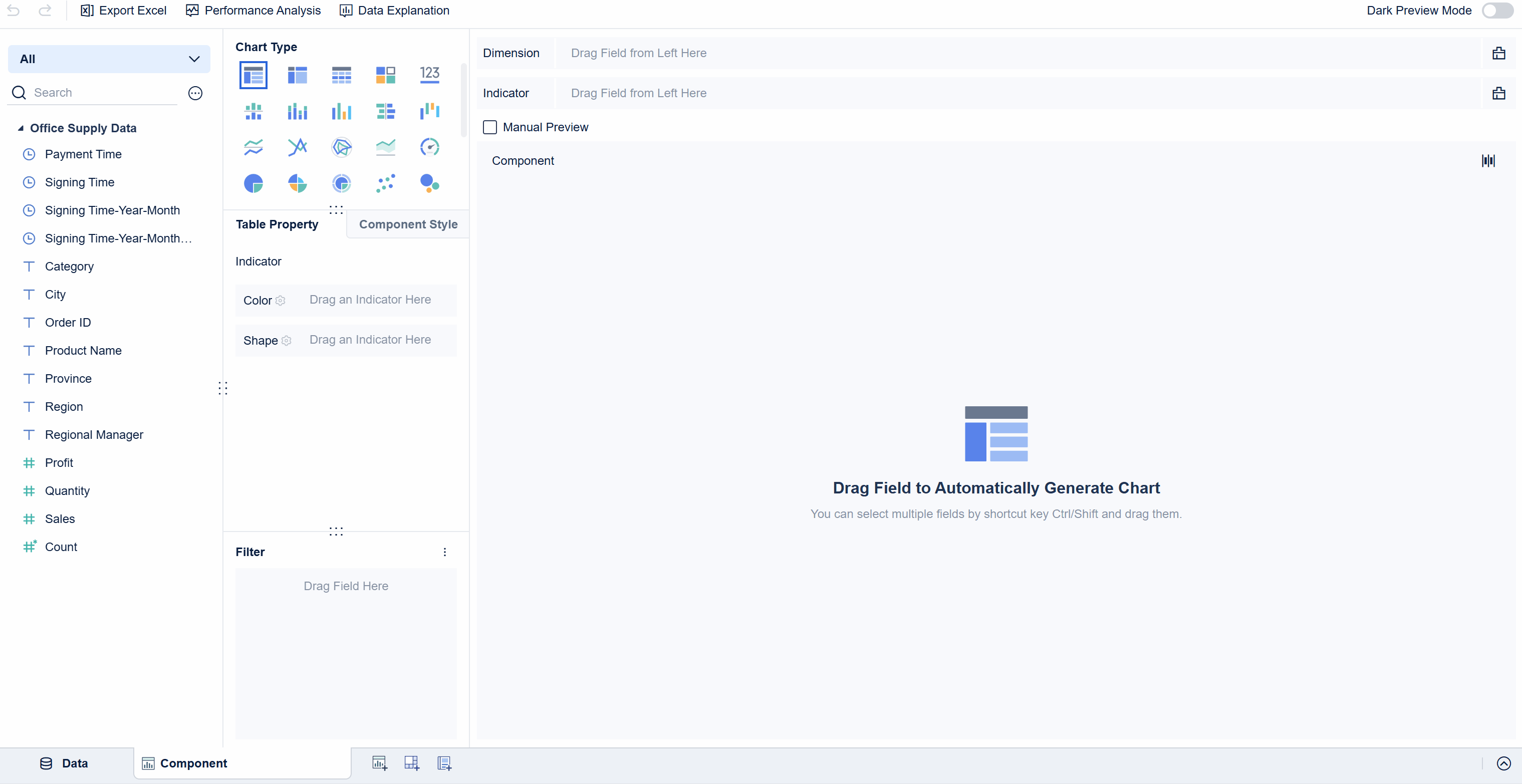Select the bubble chart type
This screenshot has height=784, width=1522.
pyautogui.click(x=429, y=183)
